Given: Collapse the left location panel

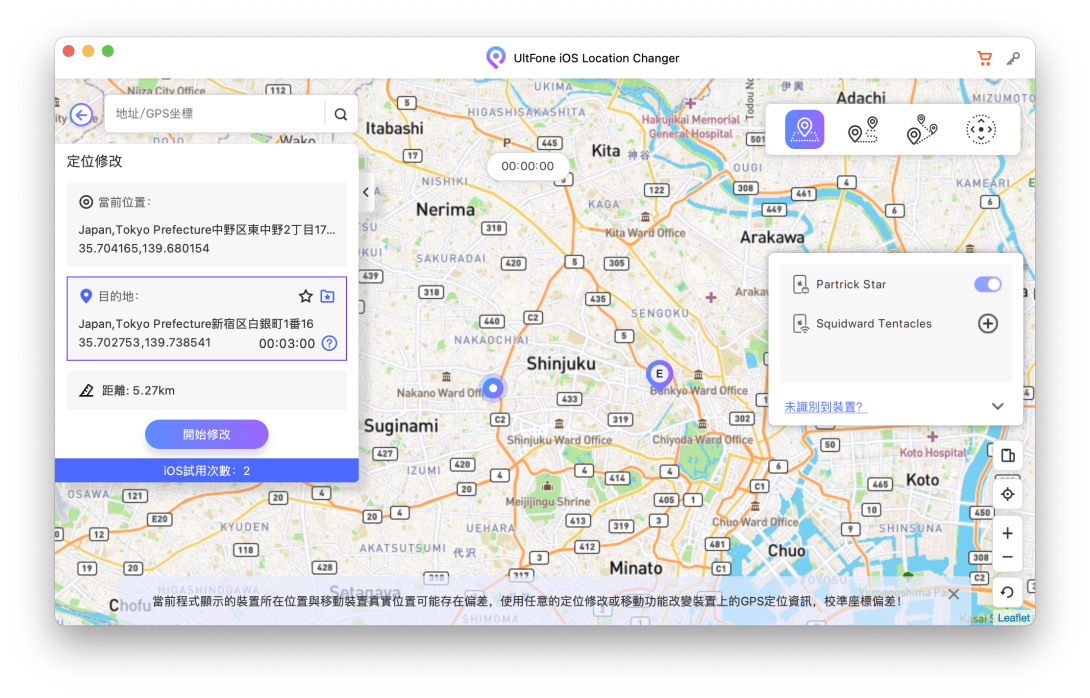Looking at the screenshot, I should click(366, 192).
